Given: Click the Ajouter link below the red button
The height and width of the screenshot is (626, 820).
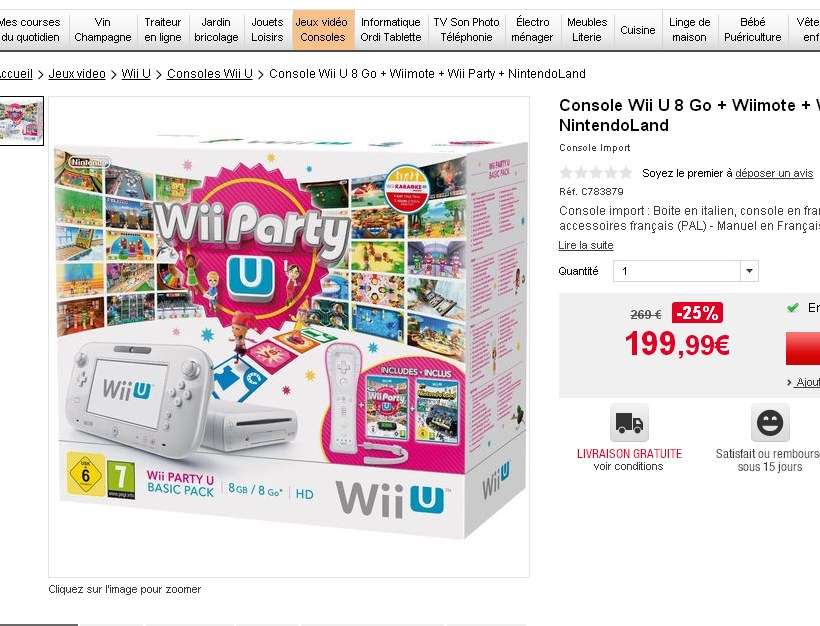Looking at the screenshot, I should [x=807, y=382].
